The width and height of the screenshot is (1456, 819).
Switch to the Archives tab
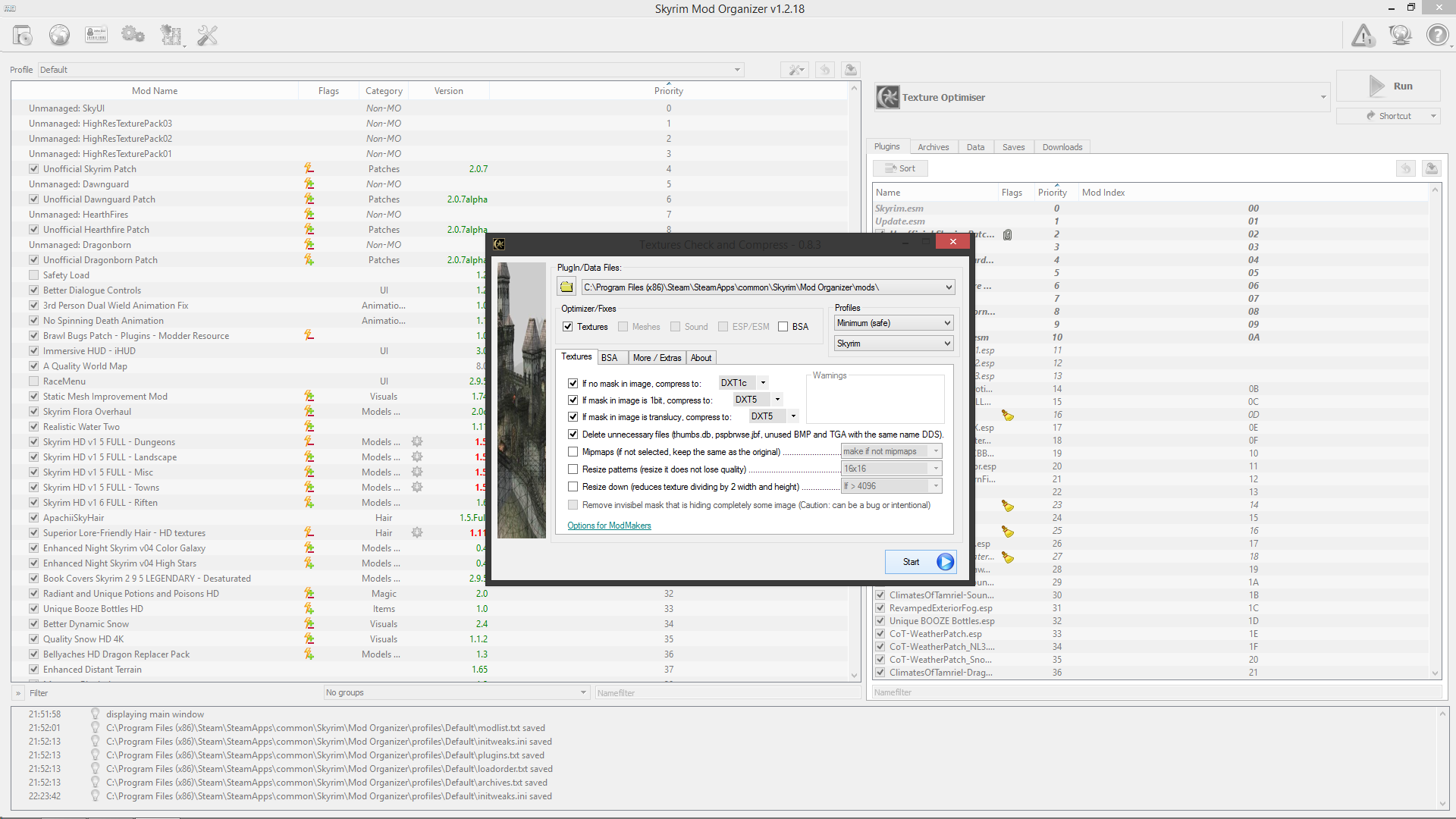point(933,147)
